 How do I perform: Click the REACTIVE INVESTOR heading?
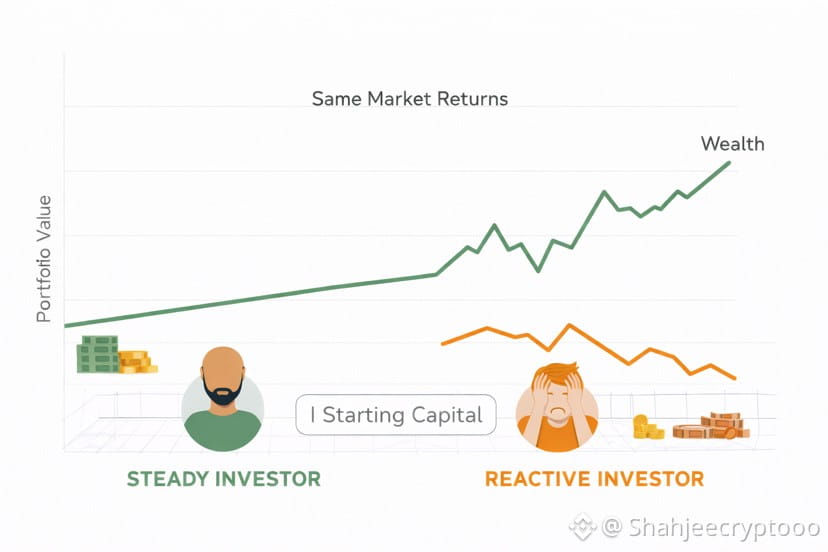pyautogui.click(x=594, y=479)
